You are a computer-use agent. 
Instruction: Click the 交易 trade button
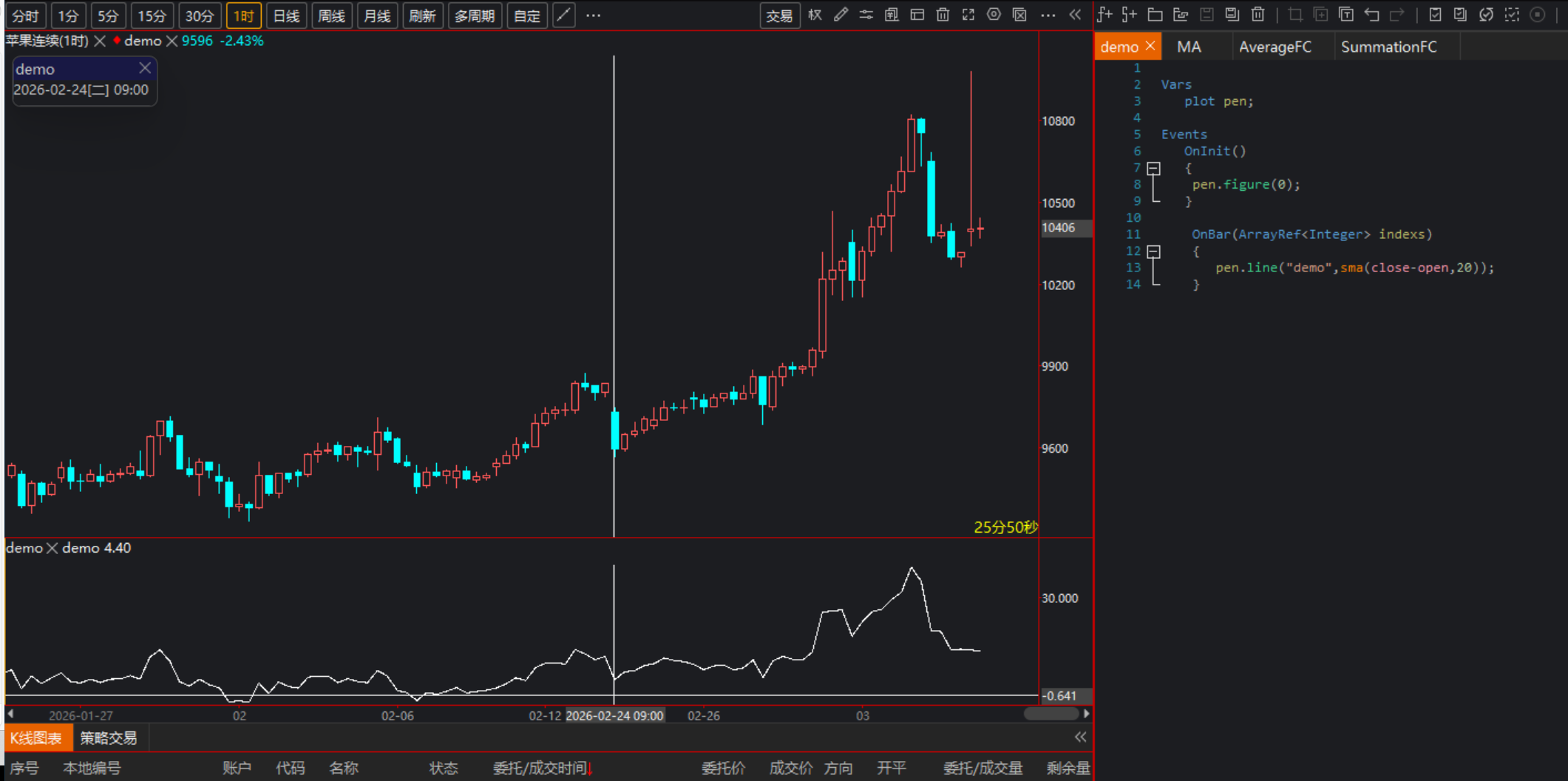pyautogui.click(x=779, y=16)
